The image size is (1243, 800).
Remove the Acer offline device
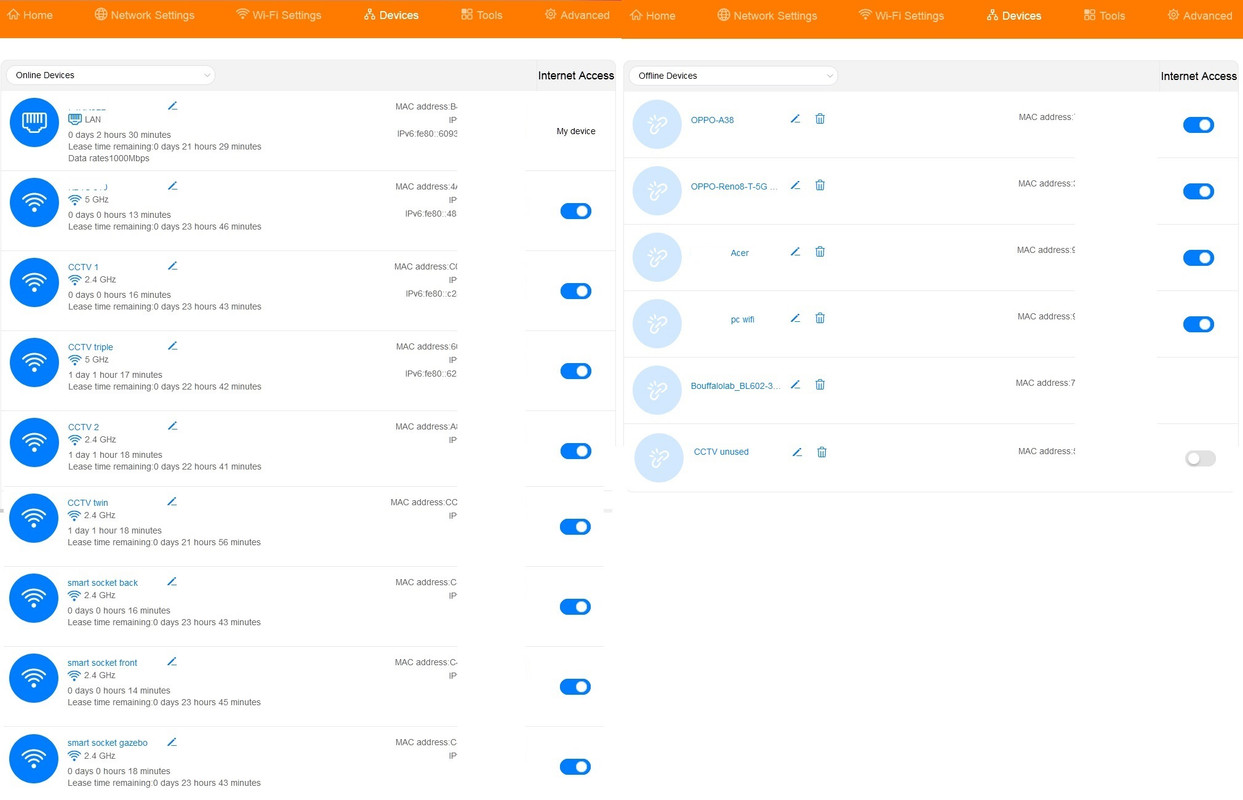[820, 252]
